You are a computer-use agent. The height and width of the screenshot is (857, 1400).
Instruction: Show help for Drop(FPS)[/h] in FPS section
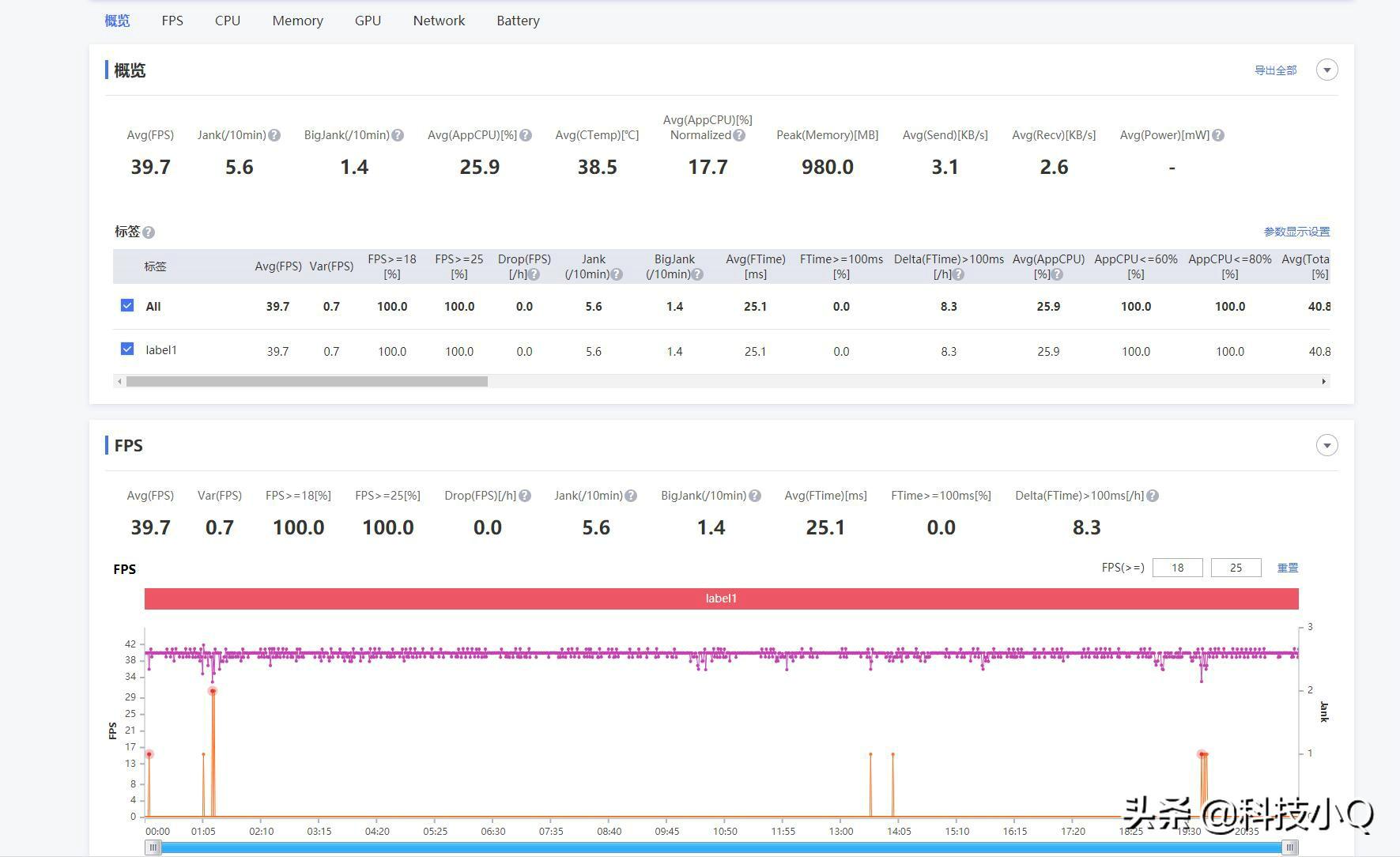point(525,496)
